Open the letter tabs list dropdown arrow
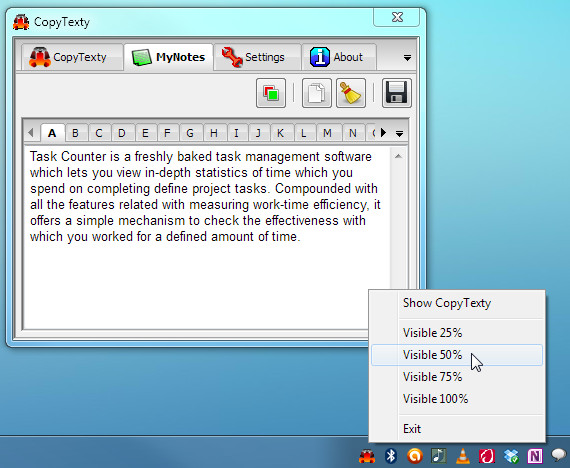 400,134
